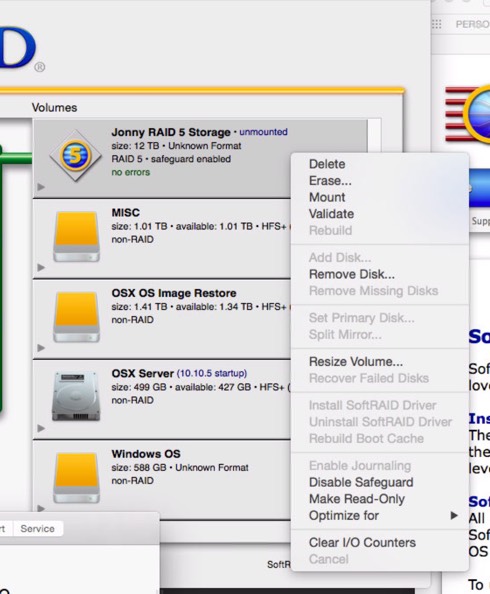Click the OSX Server hard drive icon
This screenshot has width=490, height=594.
click(76, 396)
